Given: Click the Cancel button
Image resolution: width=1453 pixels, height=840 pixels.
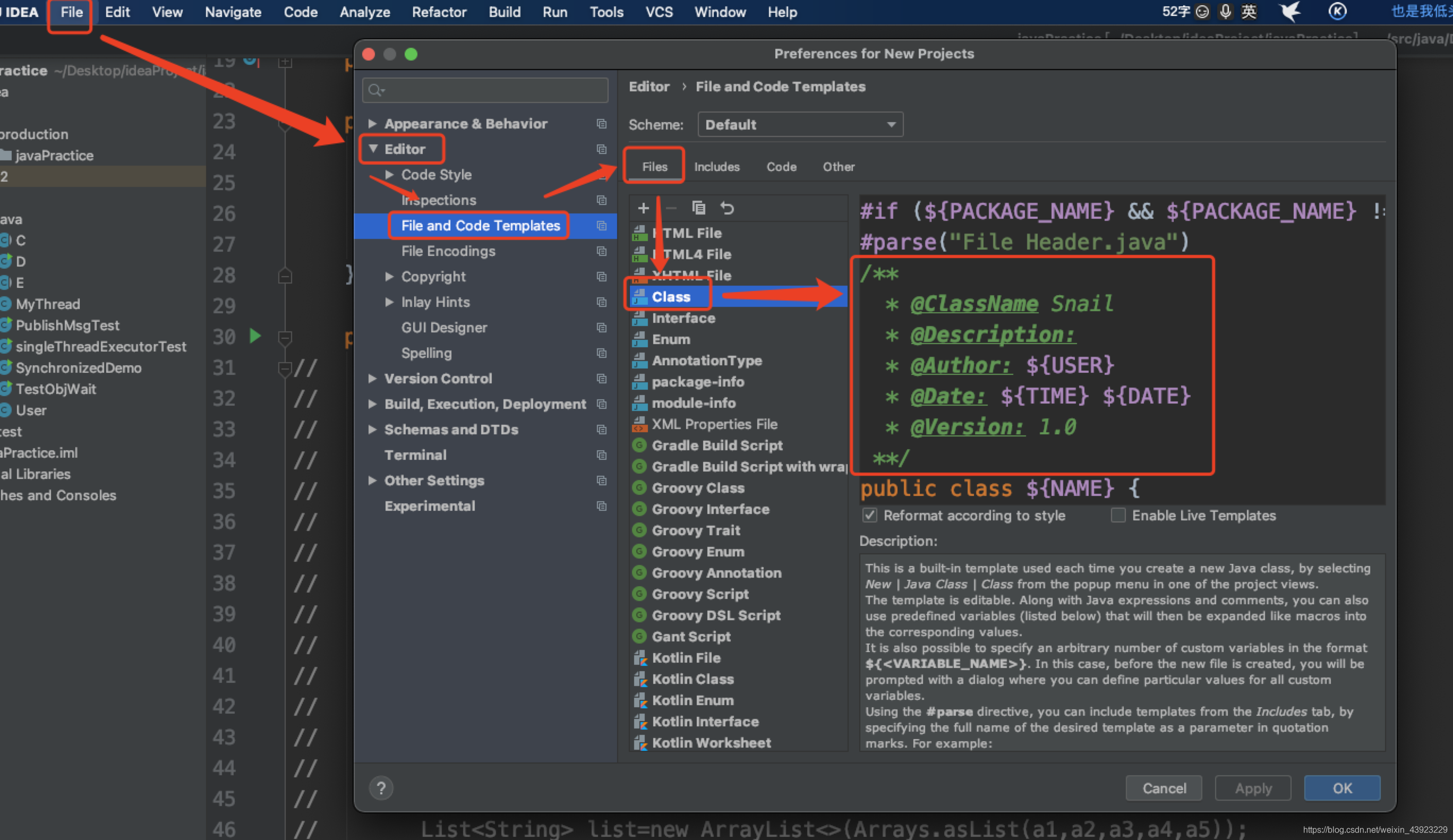Looking at the screenshot, I should pyautogui.click(x=1164, y=788).
